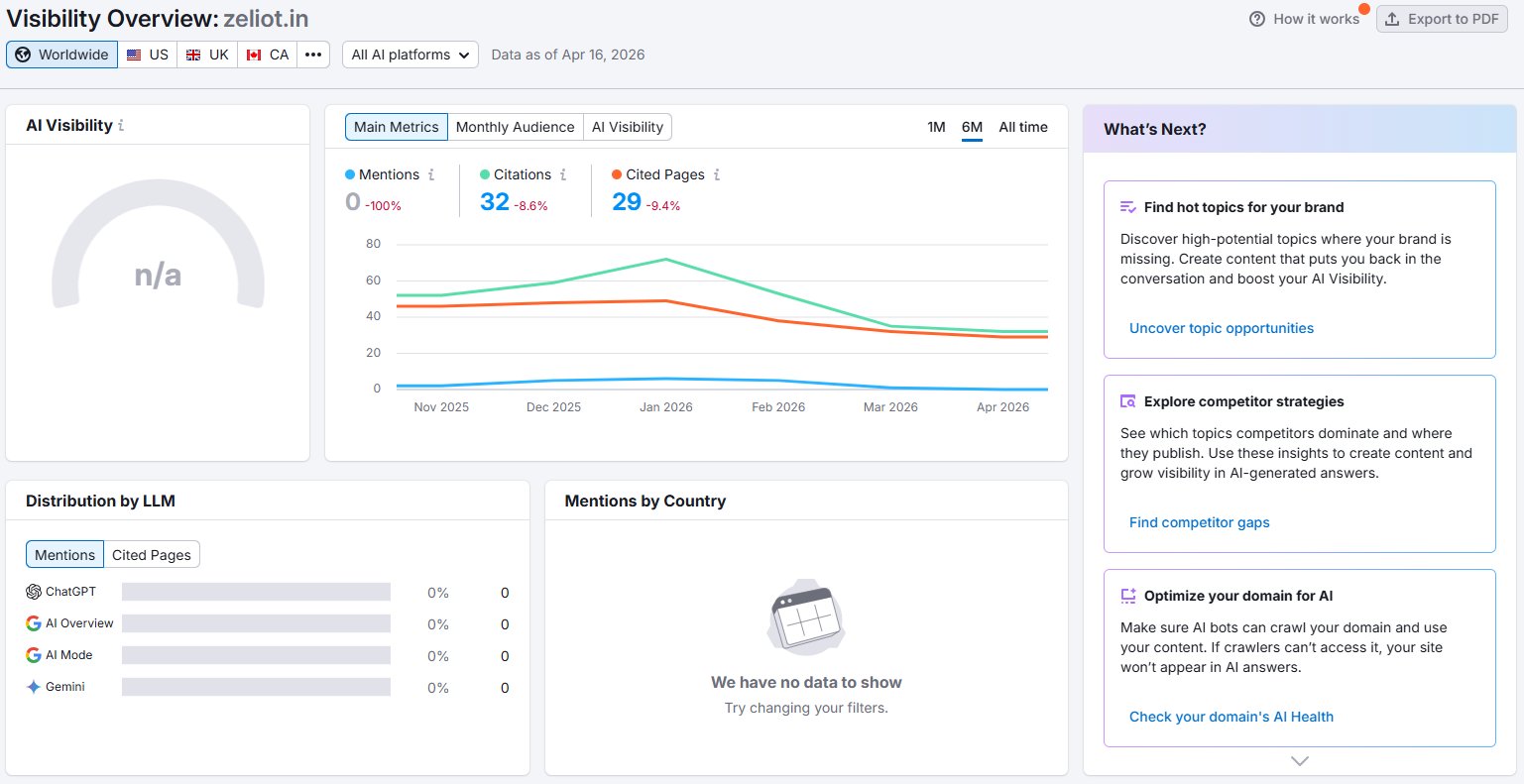Click the Mentions value 0

[x=353, y=202]
